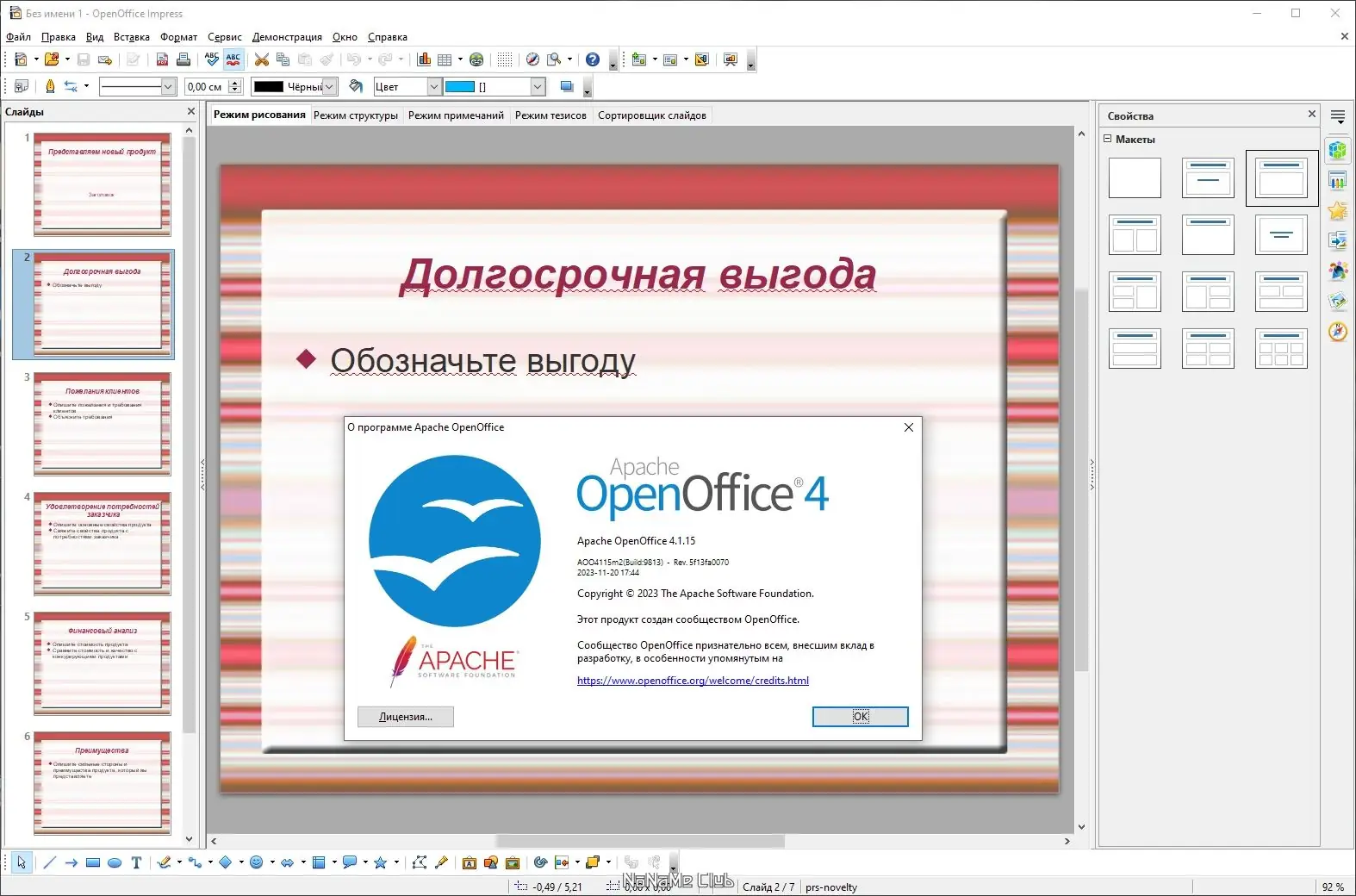Click the Print icon in the toolbar
Screen dimensions: 1356x896
pyautogui.click(x=183, y=59)
